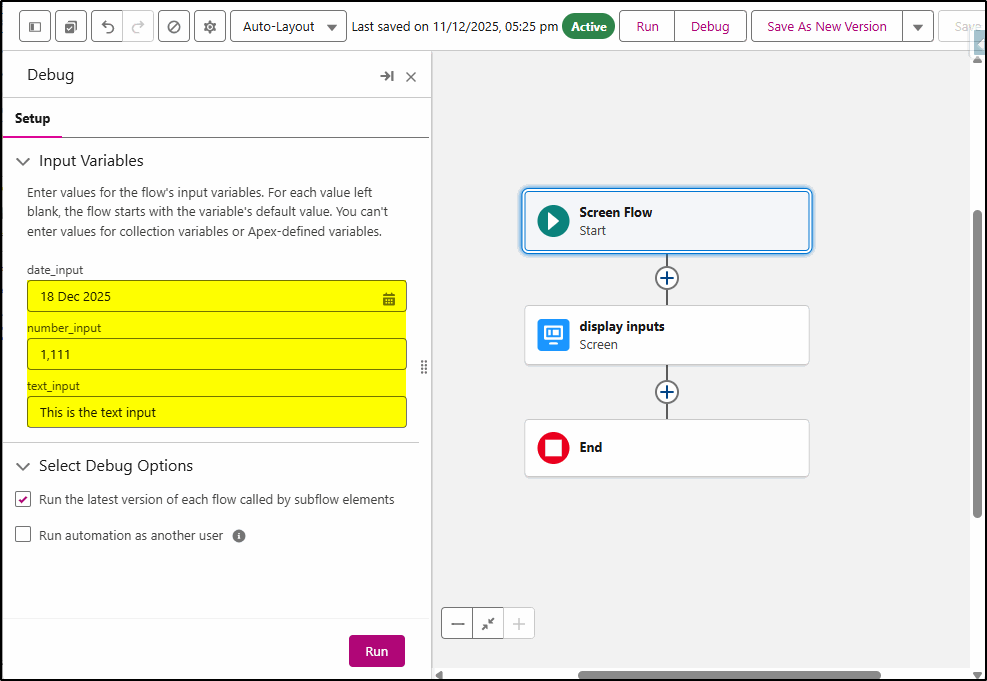Click the Debug button in top toolbar
This screenshot has width=987, height=681.
(x=710, y=27)
